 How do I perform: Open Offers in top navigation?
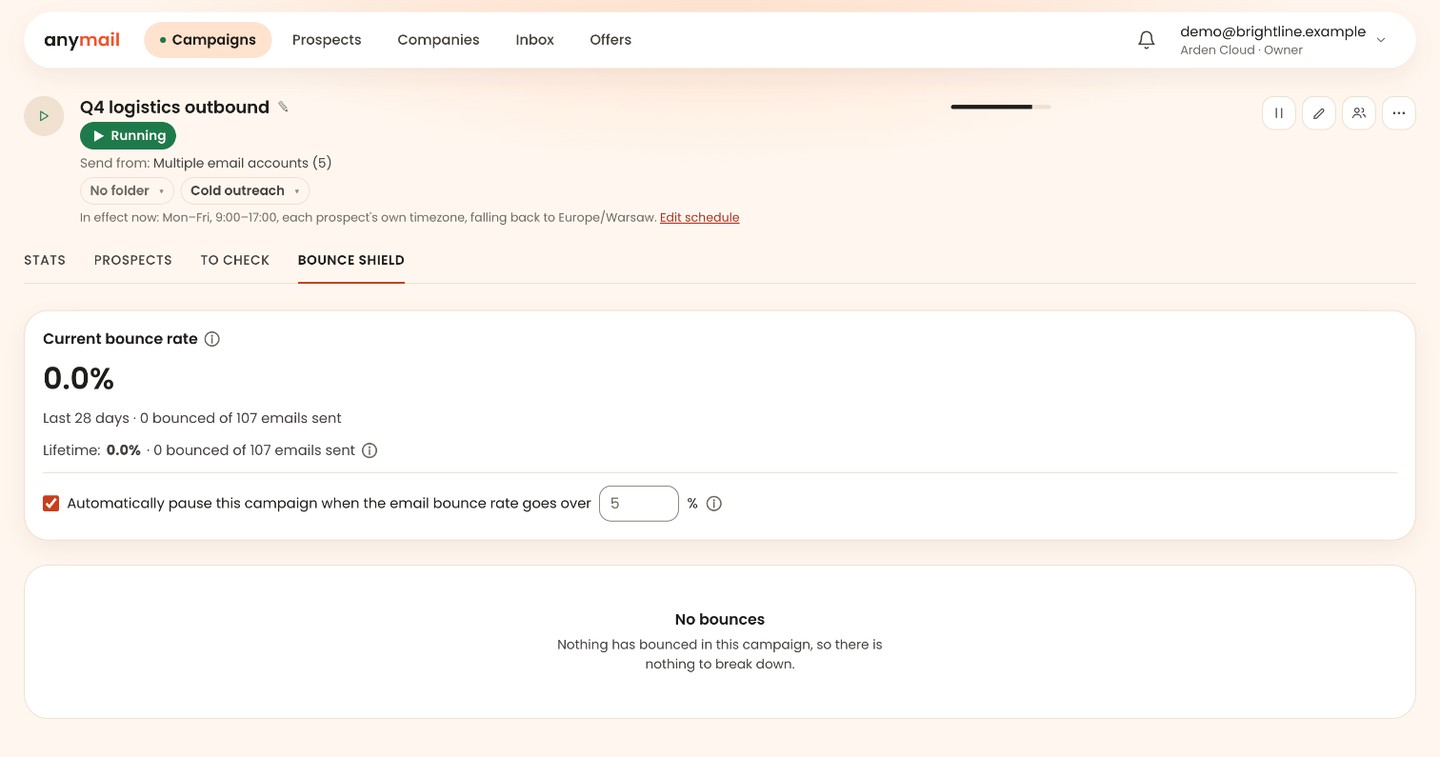point(611,40)
